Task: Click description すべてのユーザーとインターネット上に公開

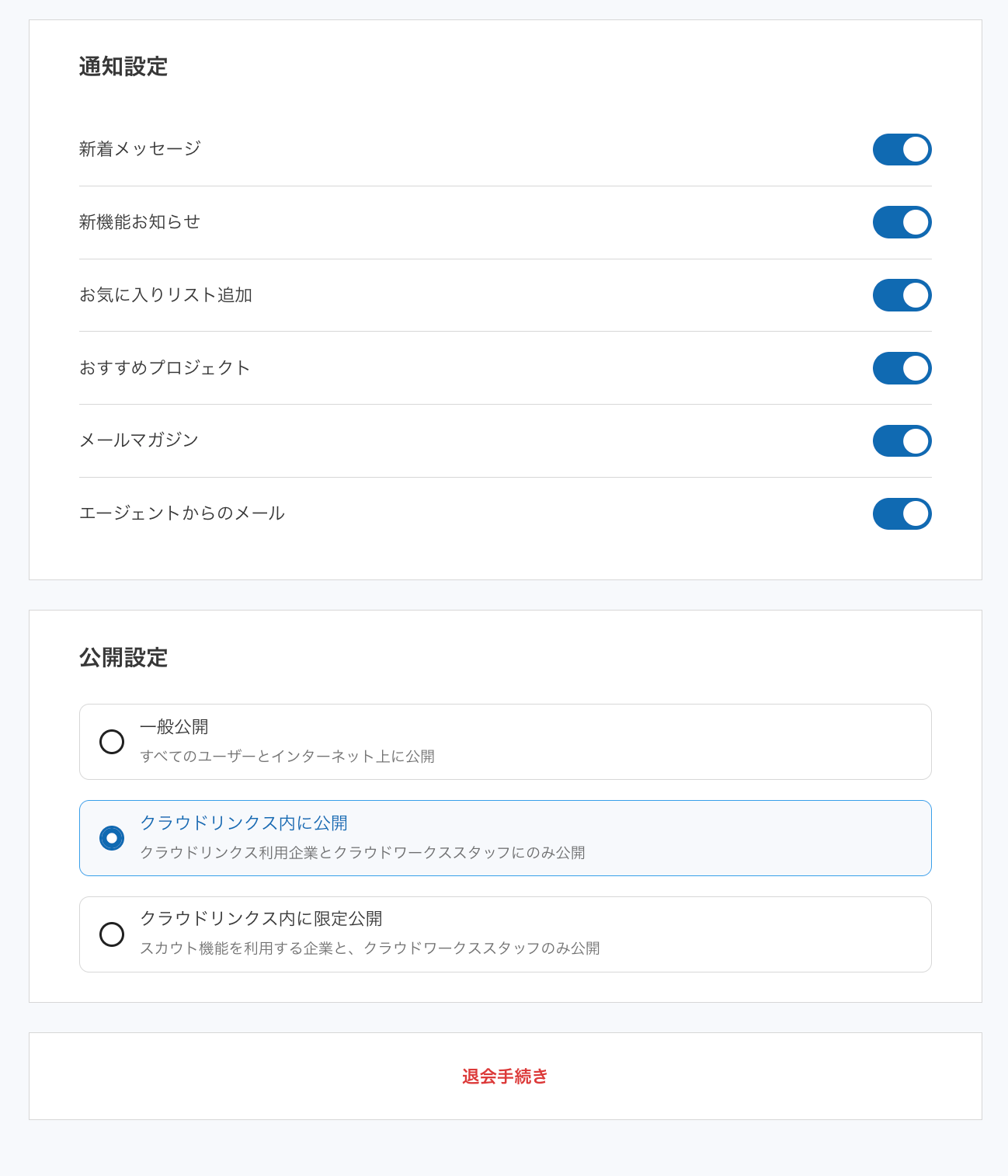Action: (x=287, y=757)
